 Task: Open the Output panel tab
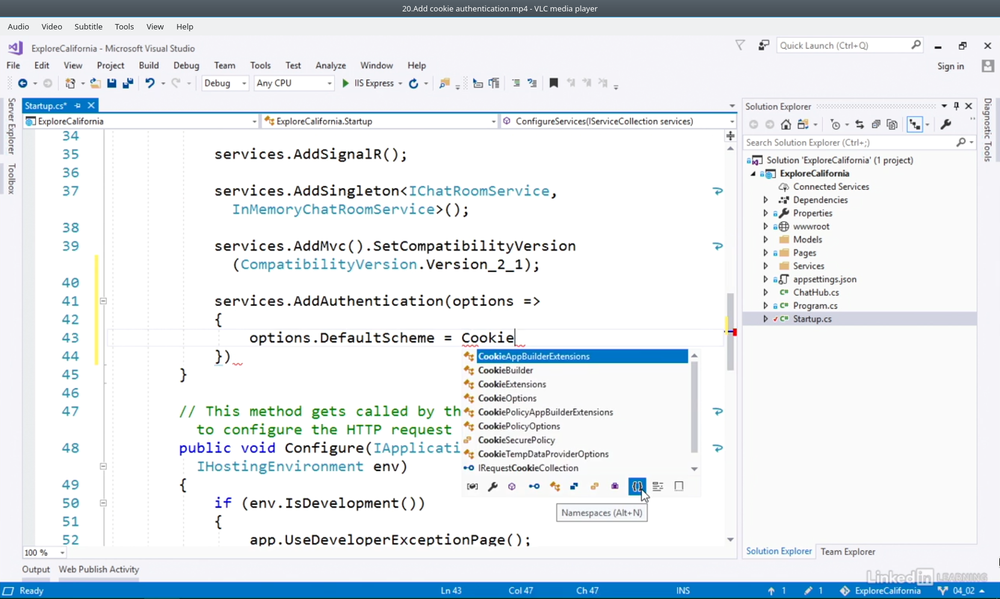[36, 570]
